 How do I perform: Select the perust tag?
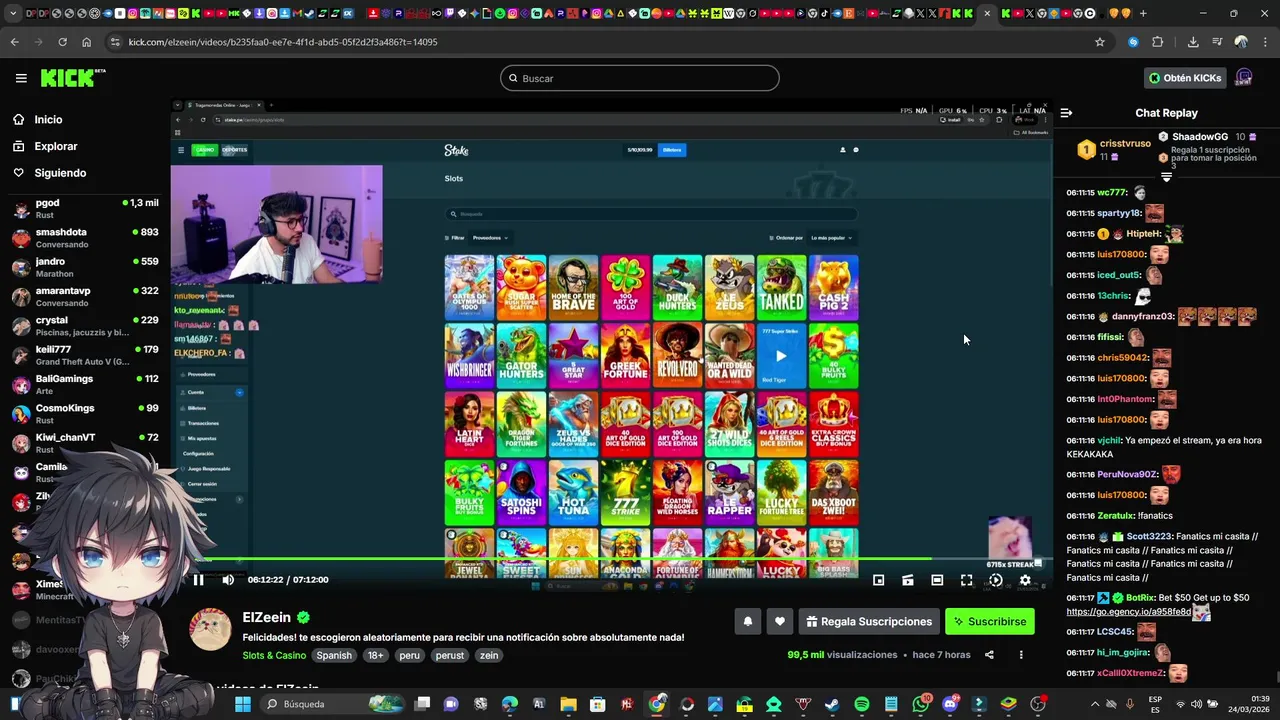coord(449,655)
